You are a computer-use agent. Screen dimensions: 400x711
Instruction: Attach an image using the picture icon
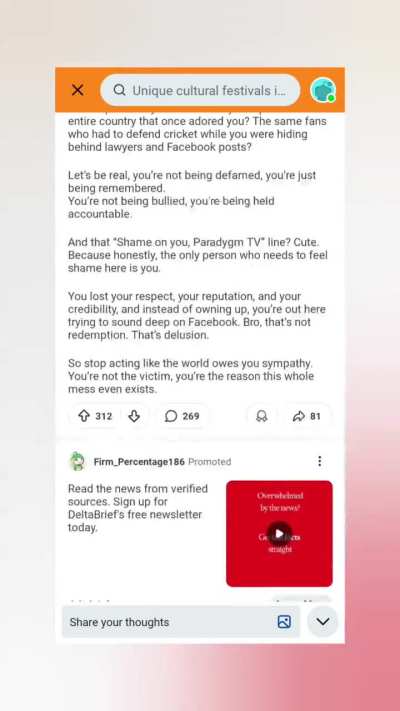click(x=284, y=622)
